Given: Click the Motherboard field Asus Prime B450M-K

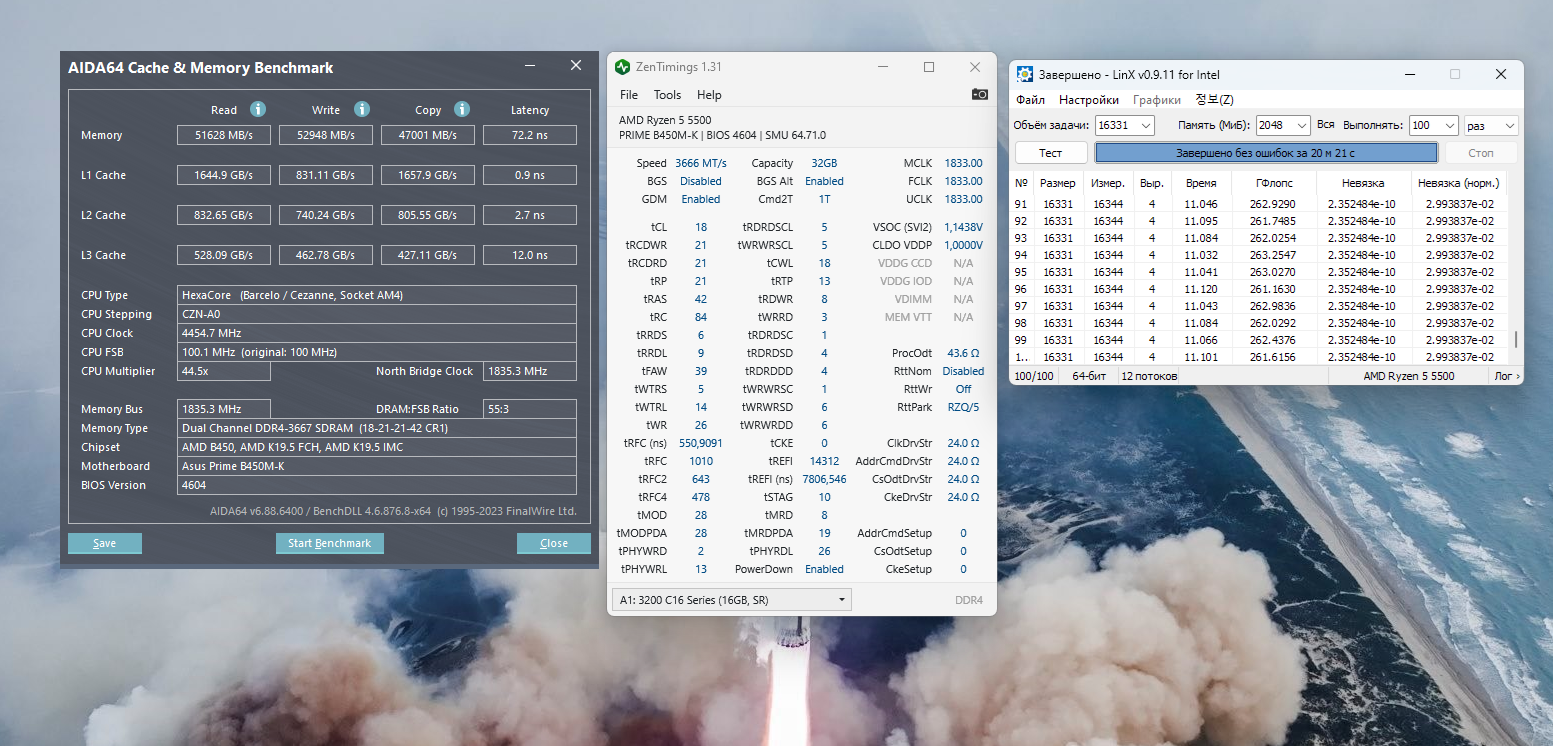Looking at the screenshot, I should 377,466.
